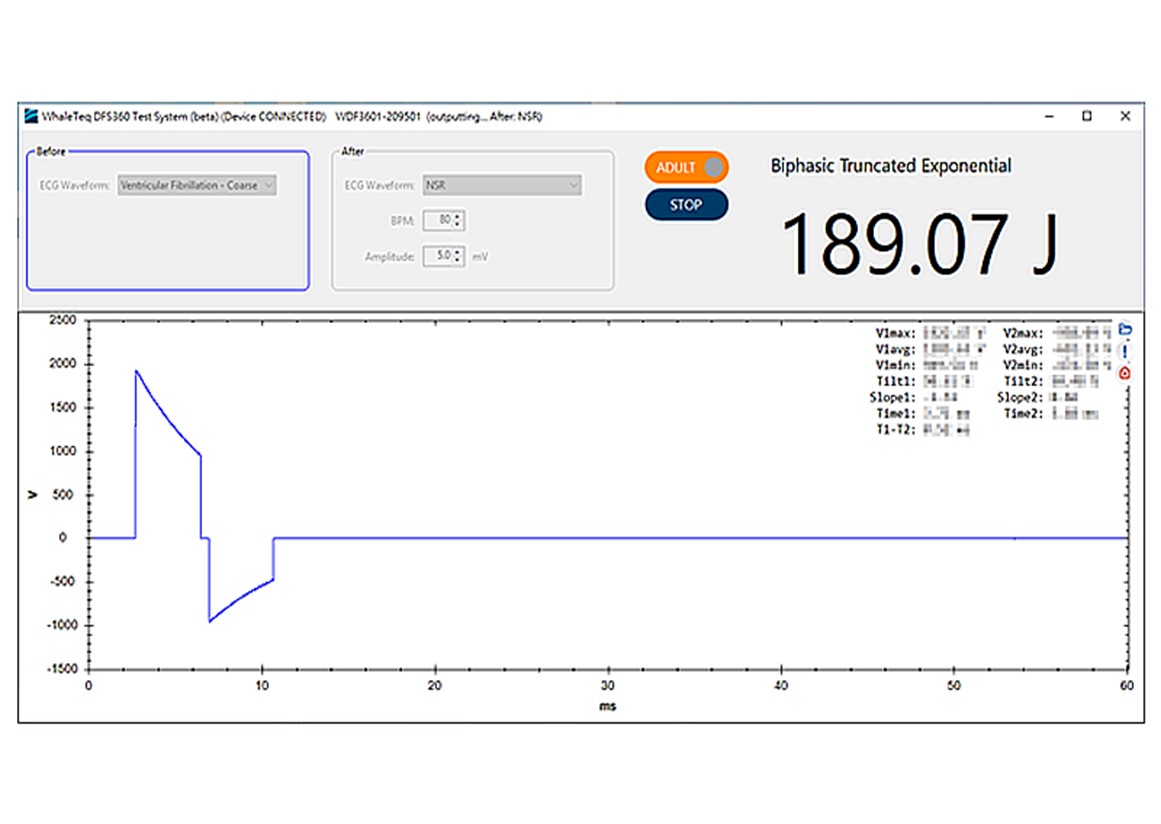Click the negative phase of the waveform
Viewport: 1161px width, 824px height.
[x=211, y=619]
